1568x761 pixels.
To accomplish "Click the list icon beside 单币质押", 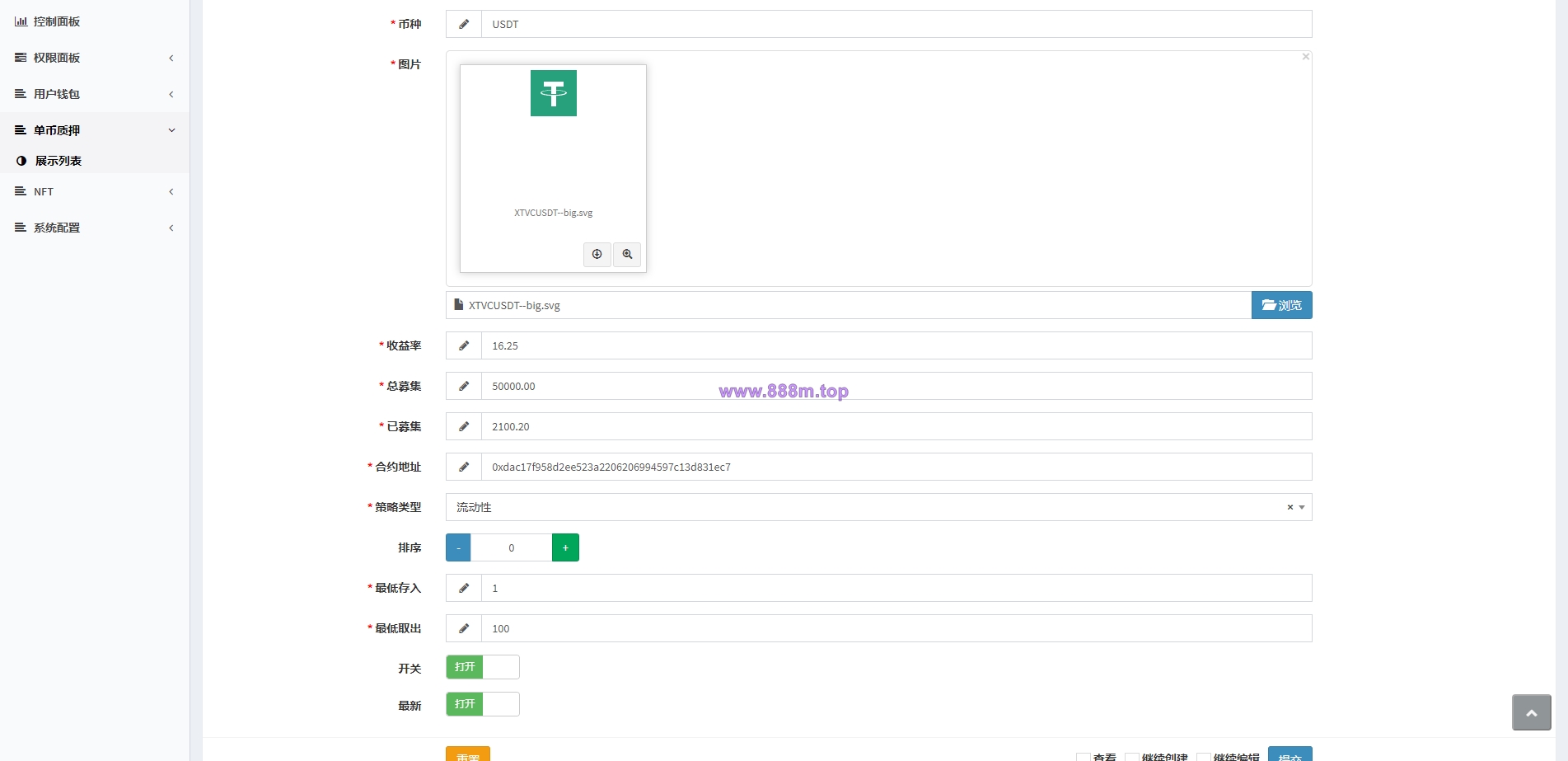I will point(21,130).
